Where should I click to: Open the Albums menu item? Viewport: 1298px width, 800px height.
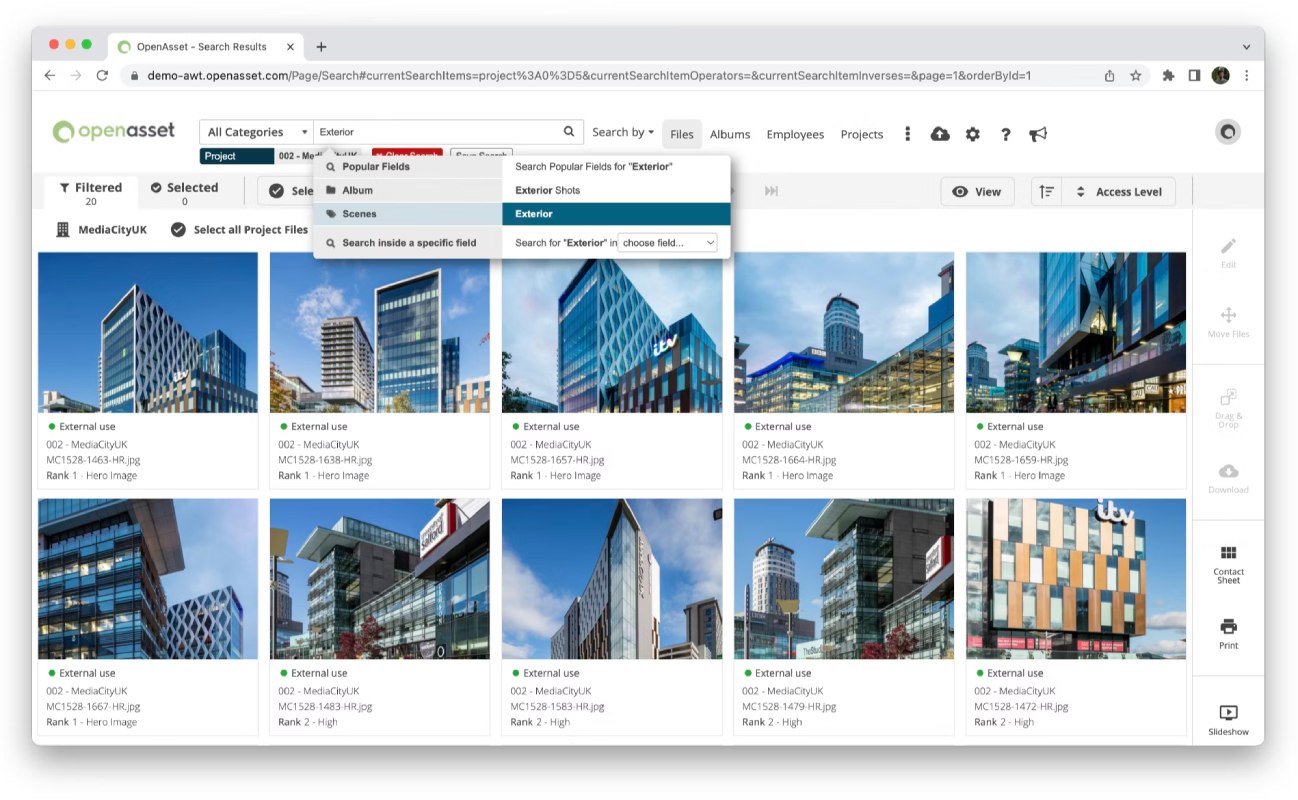730,134
